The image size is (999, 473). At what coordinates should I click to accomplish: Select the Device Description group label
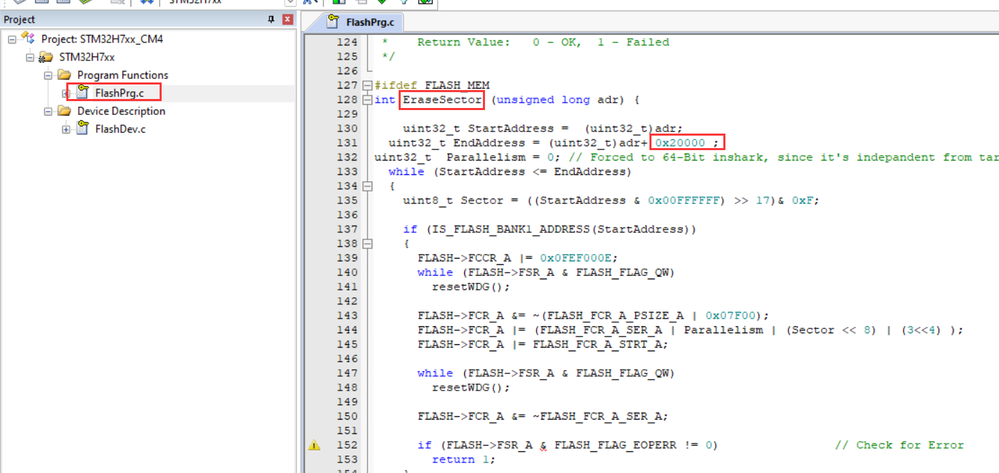(x=121, y=111)
